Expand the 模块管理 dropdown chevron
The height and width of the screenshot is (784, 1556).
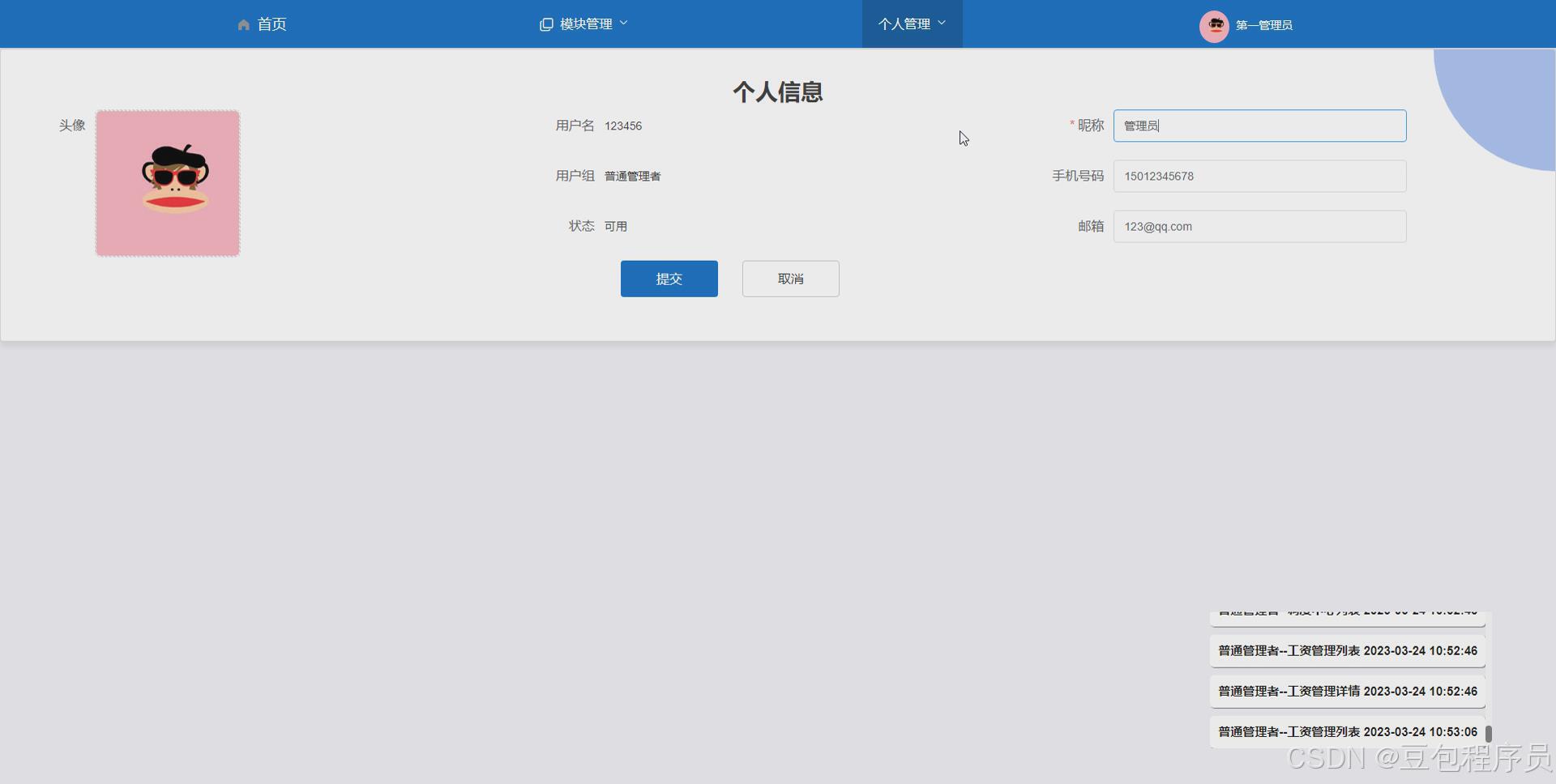[x=623, y=23]
